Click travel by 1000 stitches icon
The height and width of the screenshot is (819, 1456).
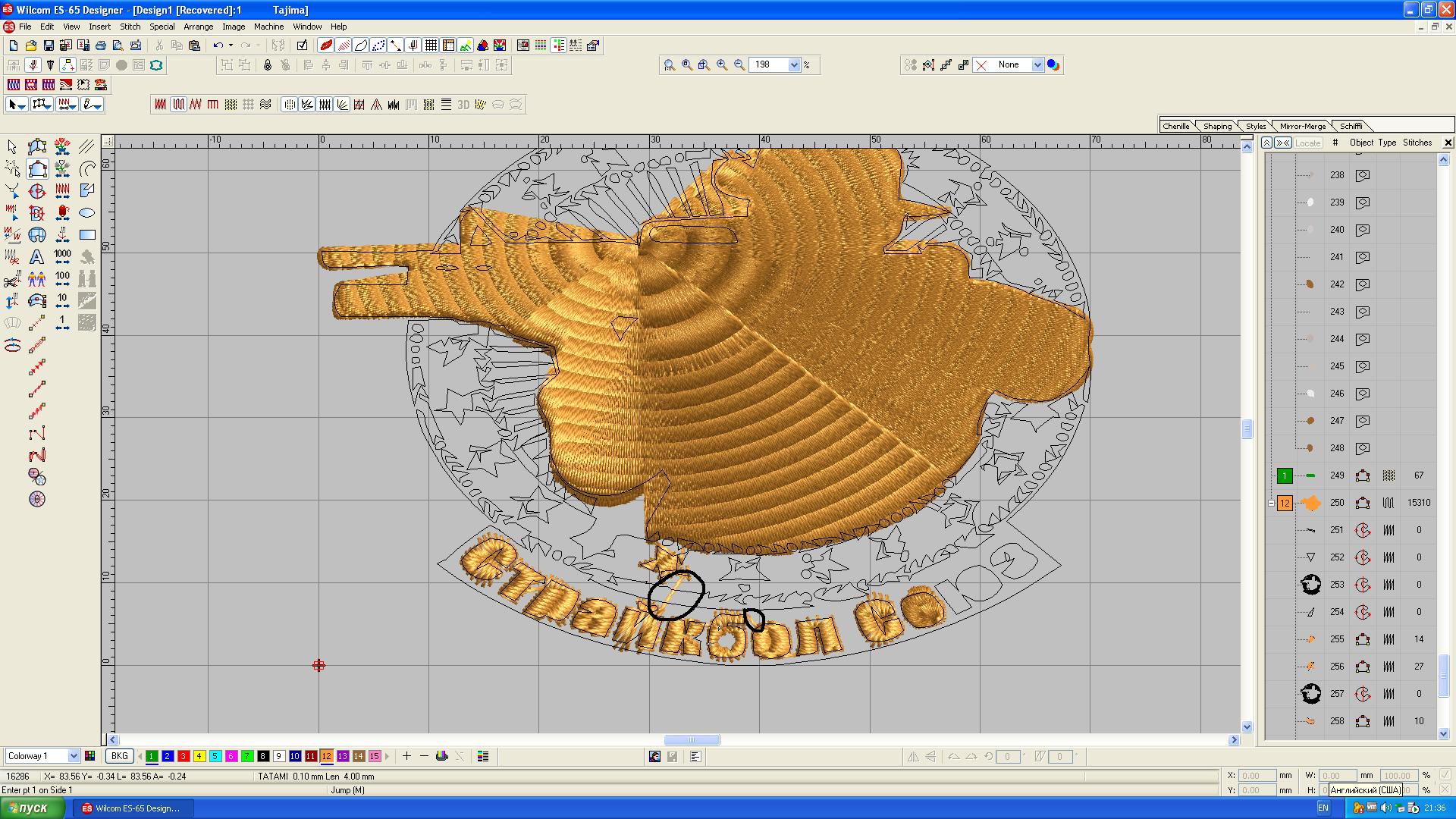[62, 257]
